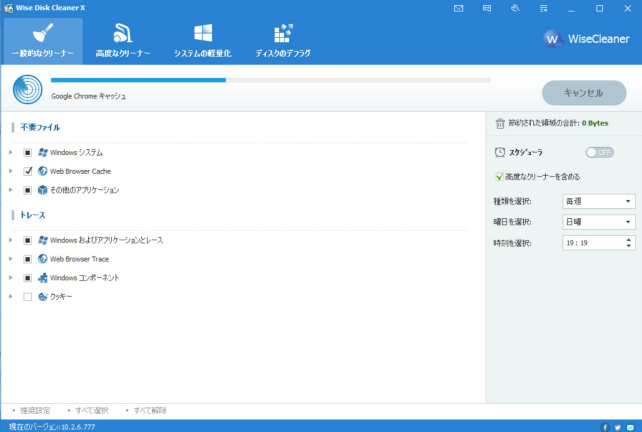Click the その他のアプリケーション cube icon
Screen dimensions: 642x432
[x=43, y=190]
